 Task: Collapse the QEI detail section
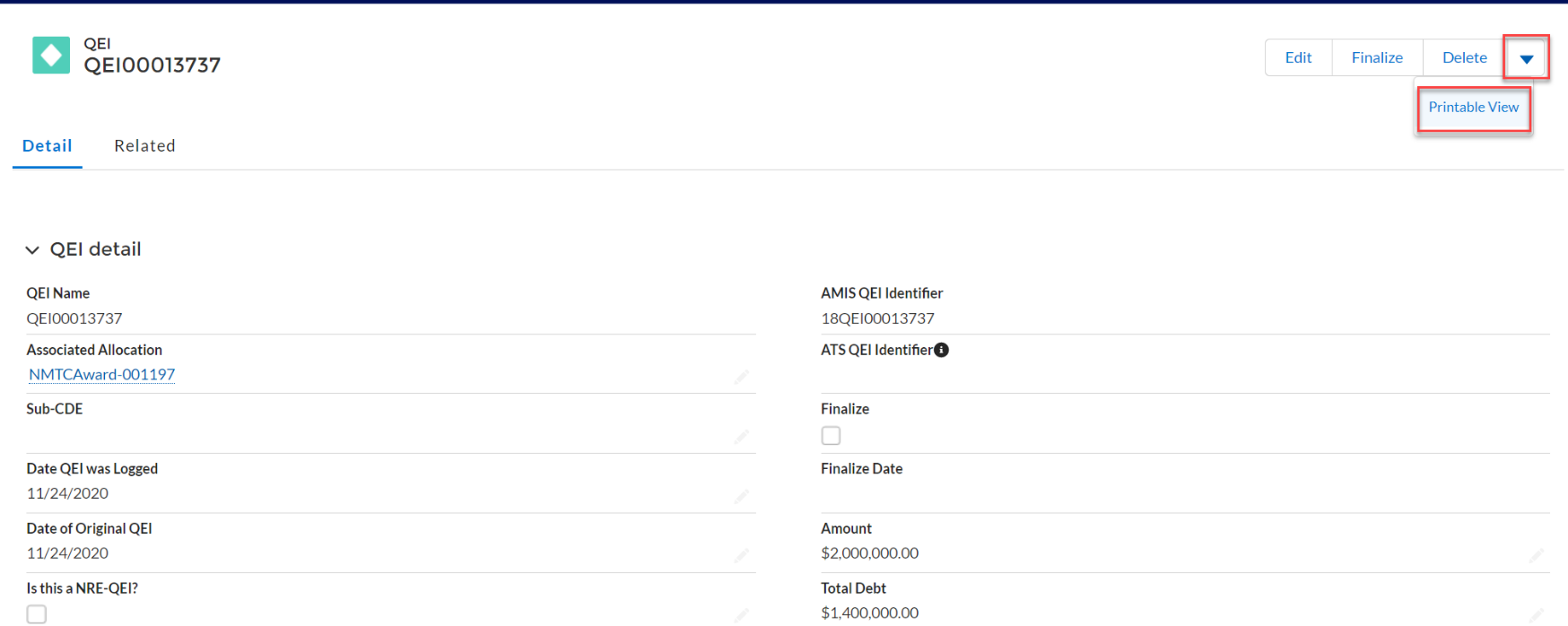click(x=32, y=249)
